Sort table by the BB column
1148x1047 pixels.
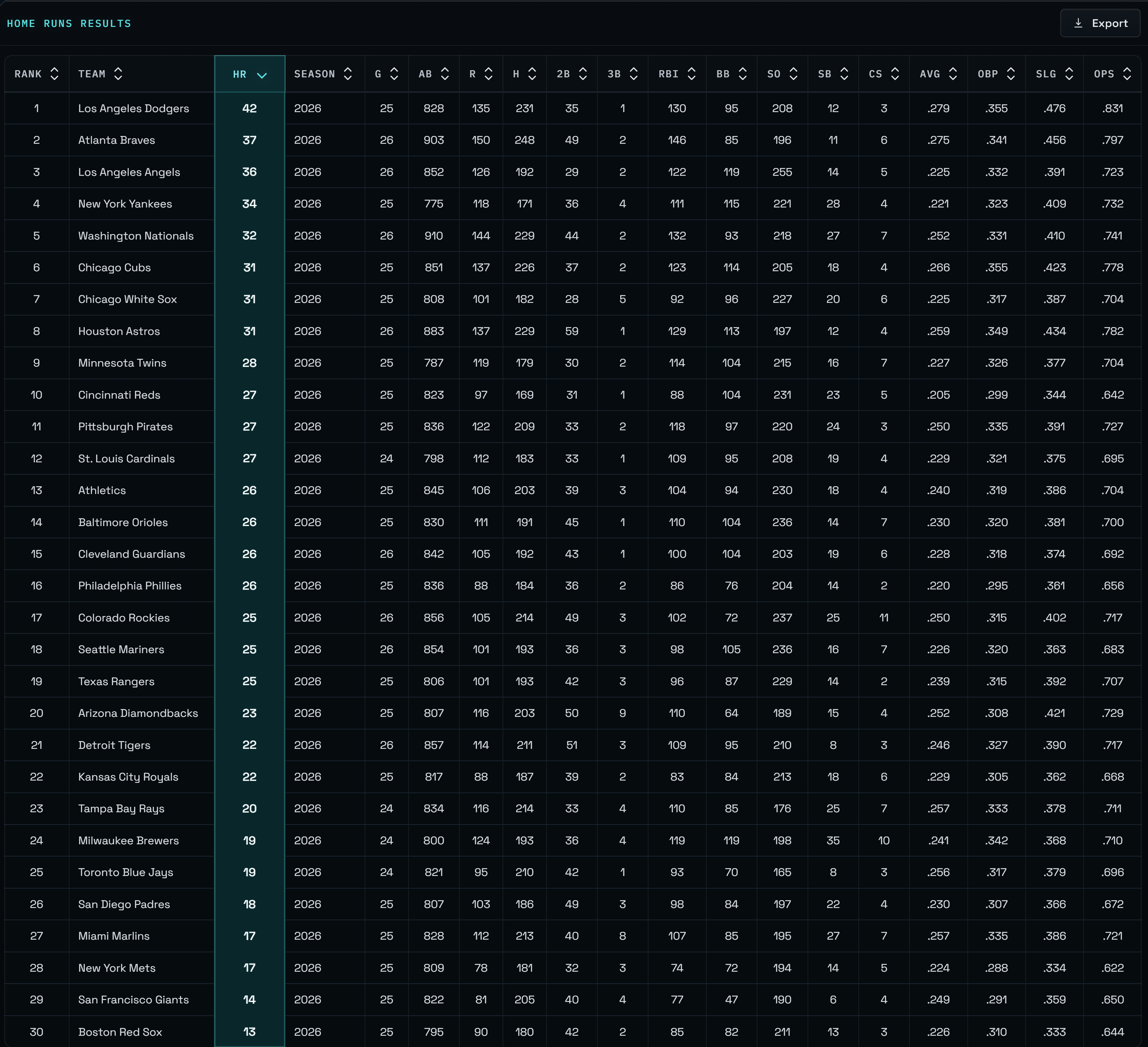click(x=723, y=74)
